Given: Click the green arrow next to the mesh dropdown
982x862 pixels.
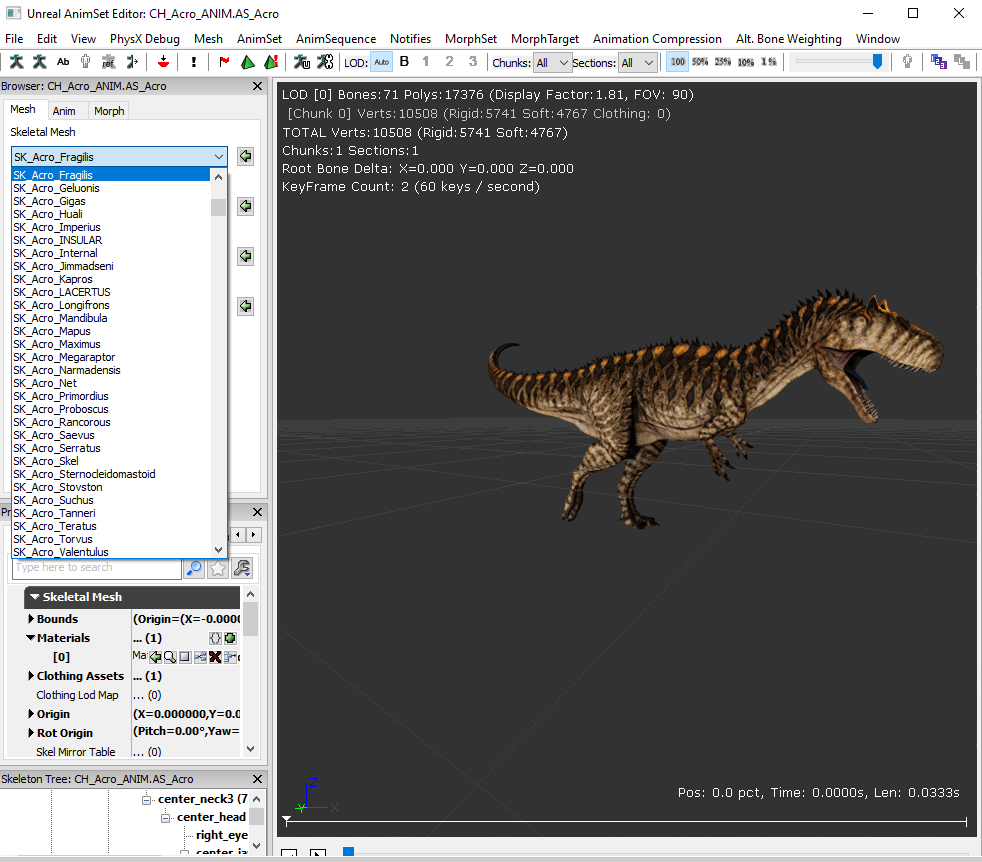Looking at the screenshot, I should click(x=245, y=157).
